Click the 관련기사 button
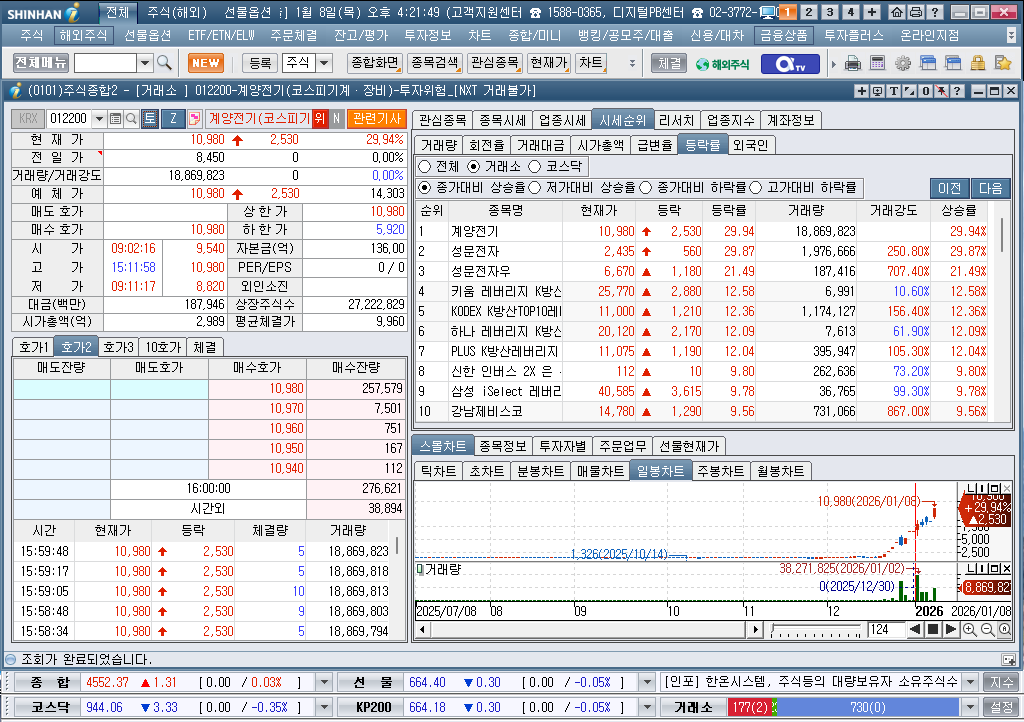The height and width of the screenshot is (722, 1024). coord(376,118)
